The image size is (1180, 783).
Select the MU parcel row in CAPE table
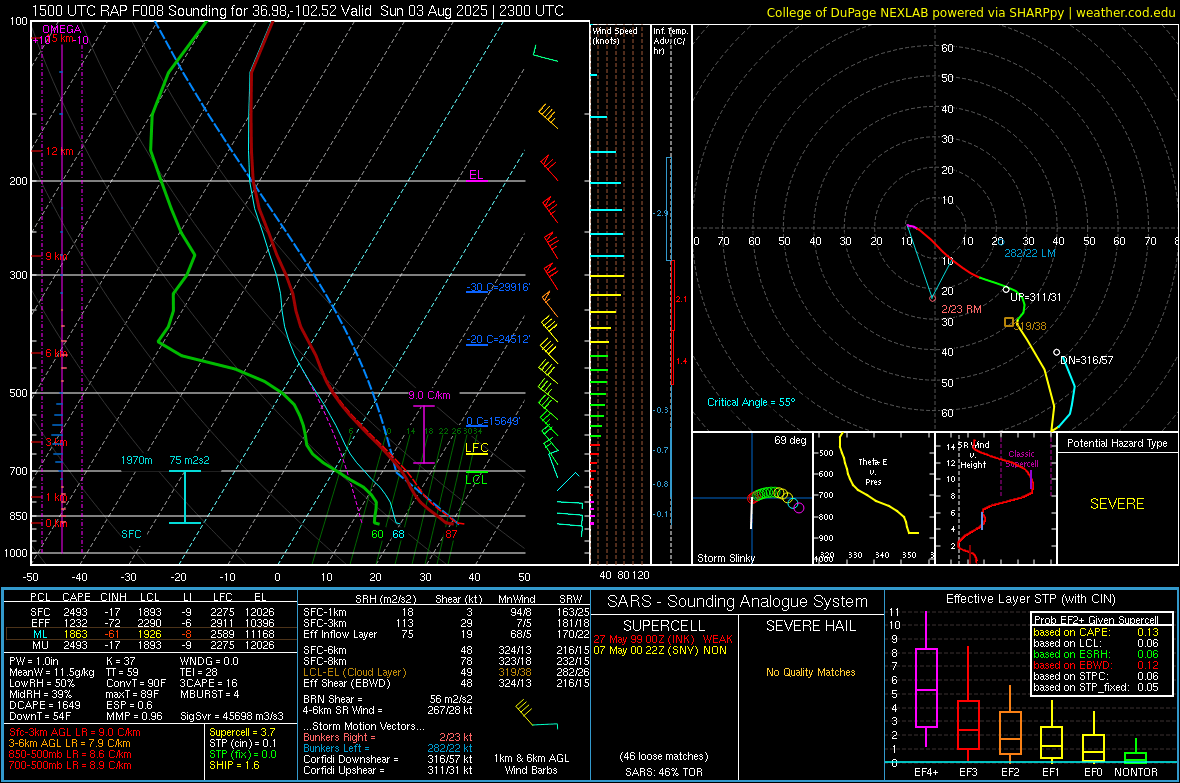click(x=151, y=645)
